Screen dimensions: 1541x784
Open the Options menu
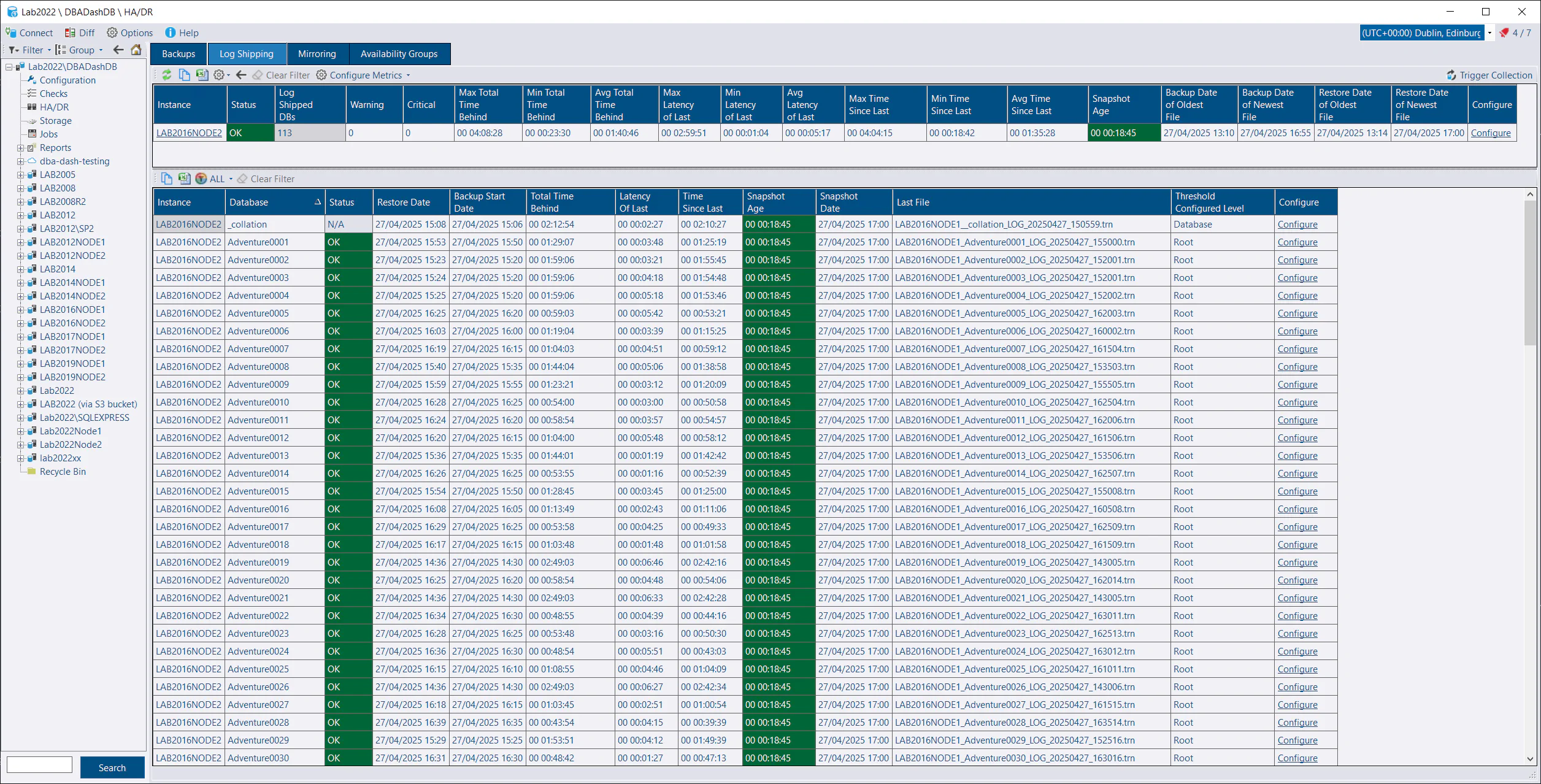[x=129, y=33]
